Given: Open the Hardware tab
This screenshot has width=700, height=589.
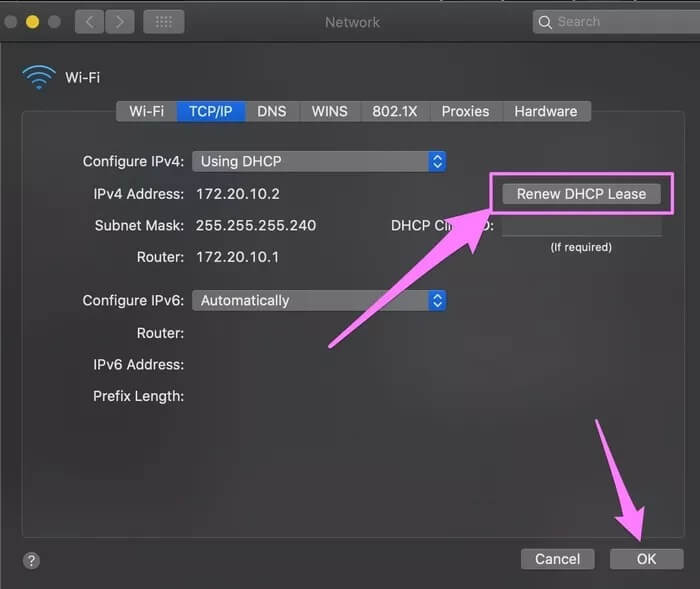Looking at the screenshot, I should tap(546, 111).
